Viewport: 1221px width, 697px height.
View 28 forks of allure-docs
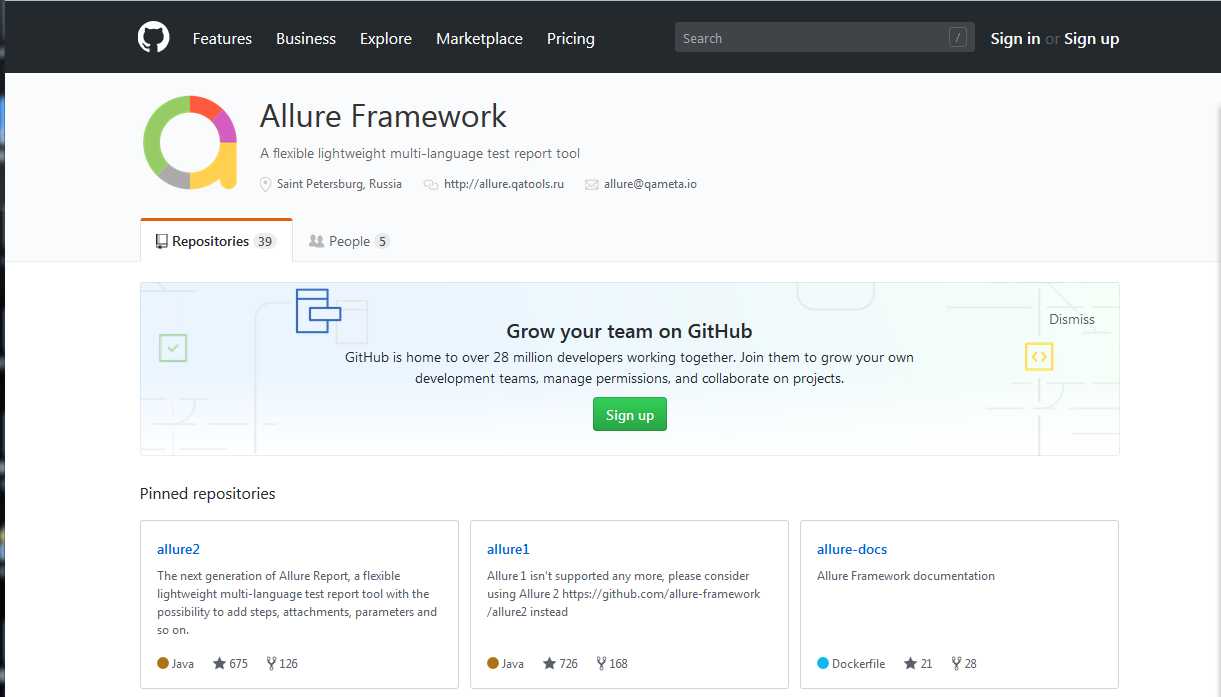pos(964,663)
